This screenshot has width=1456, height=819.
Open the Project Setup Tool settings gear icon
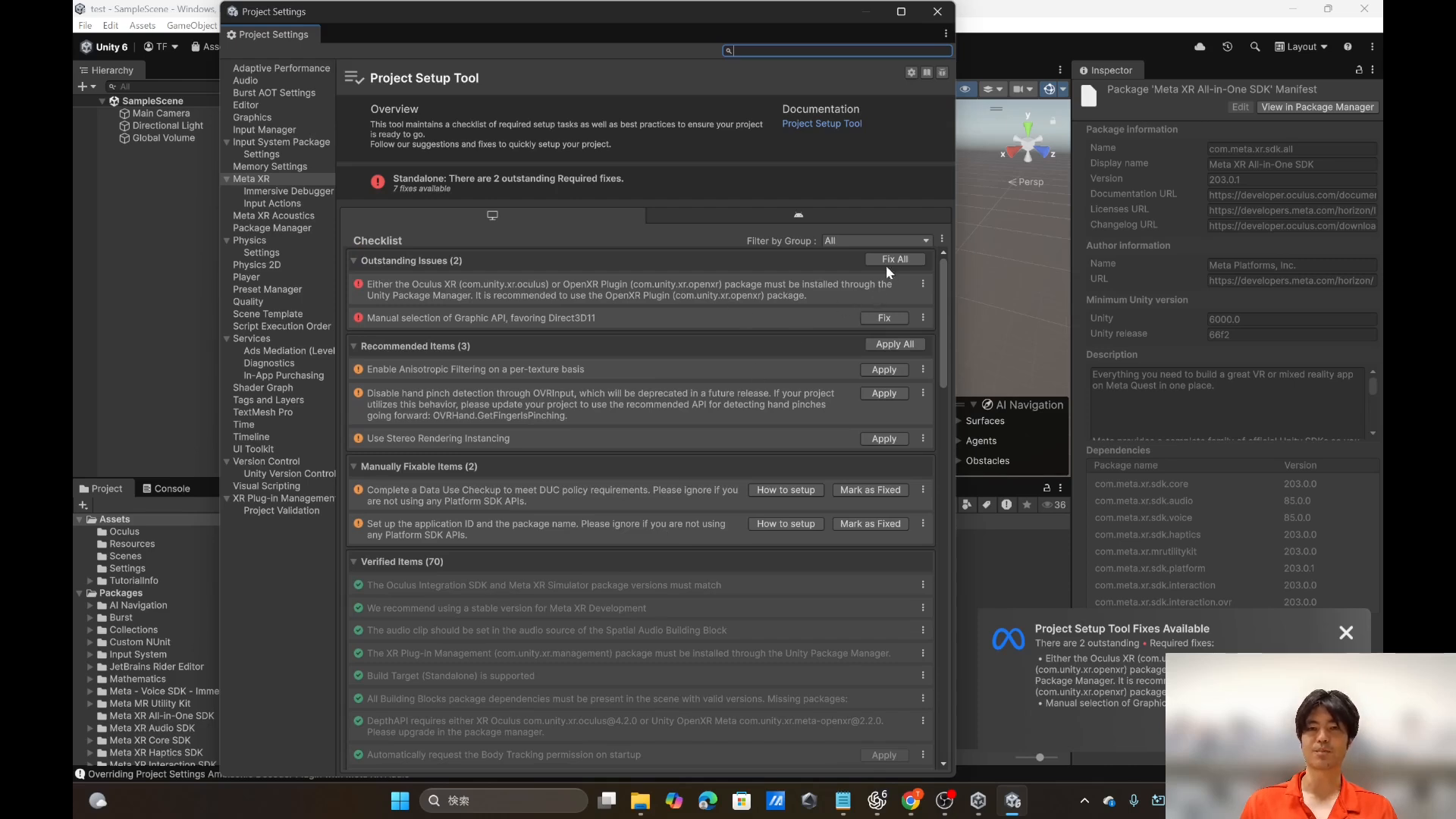911,73
